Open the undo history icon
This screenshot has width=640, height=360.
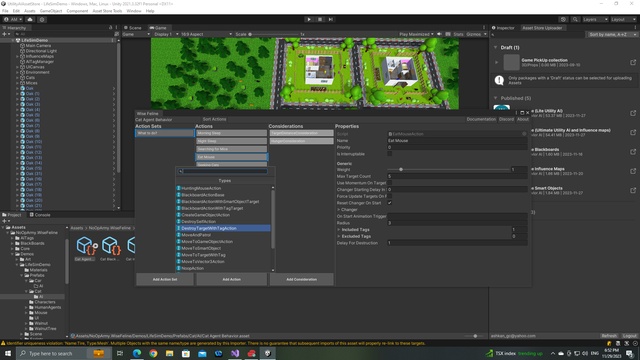point(563,19)
